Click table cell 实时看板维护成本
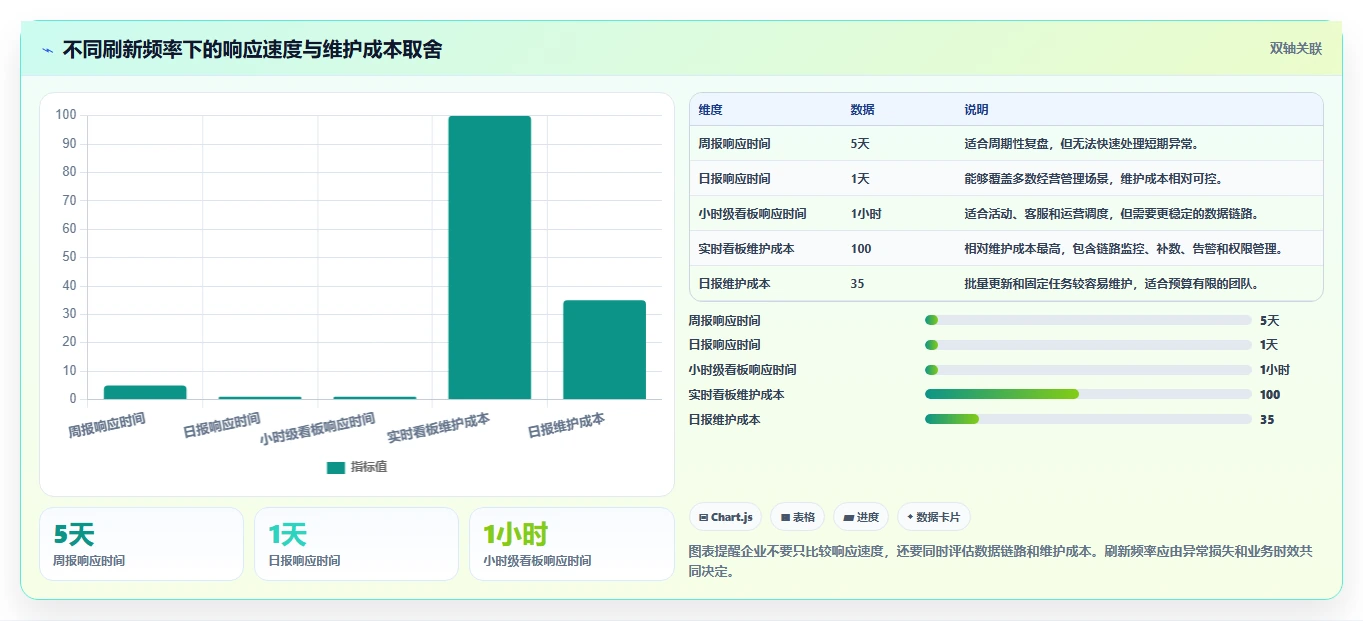 click(x=746, y=249)
